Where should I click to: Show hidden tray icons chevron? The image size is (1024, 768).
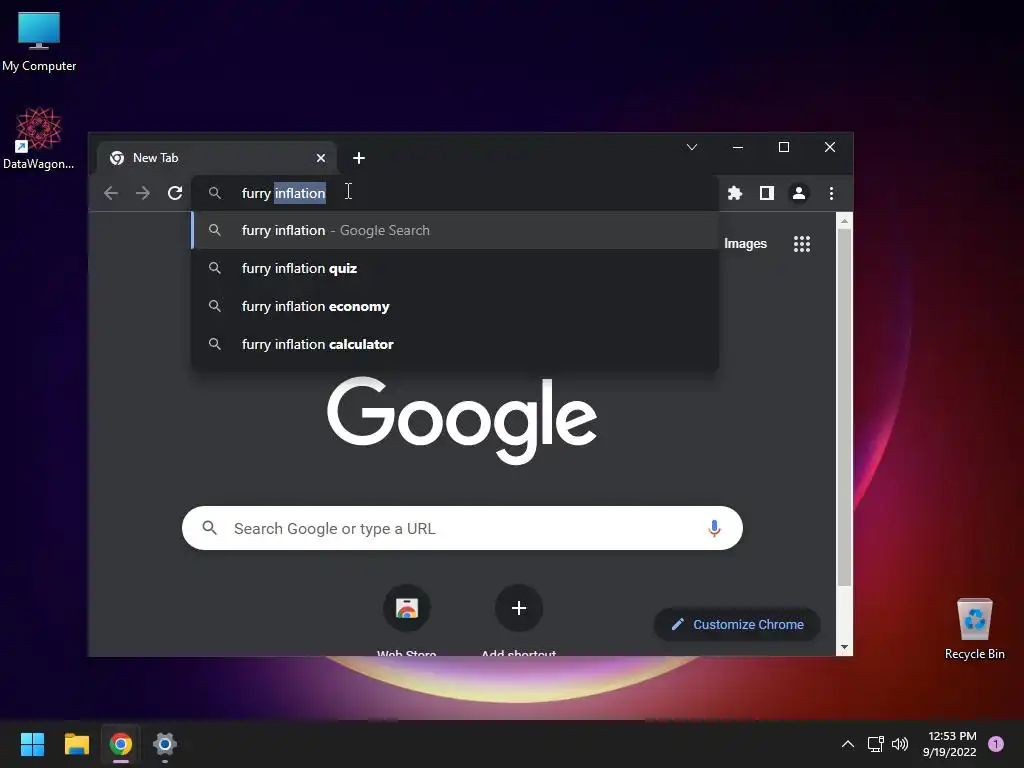click(x=848, y=744)
